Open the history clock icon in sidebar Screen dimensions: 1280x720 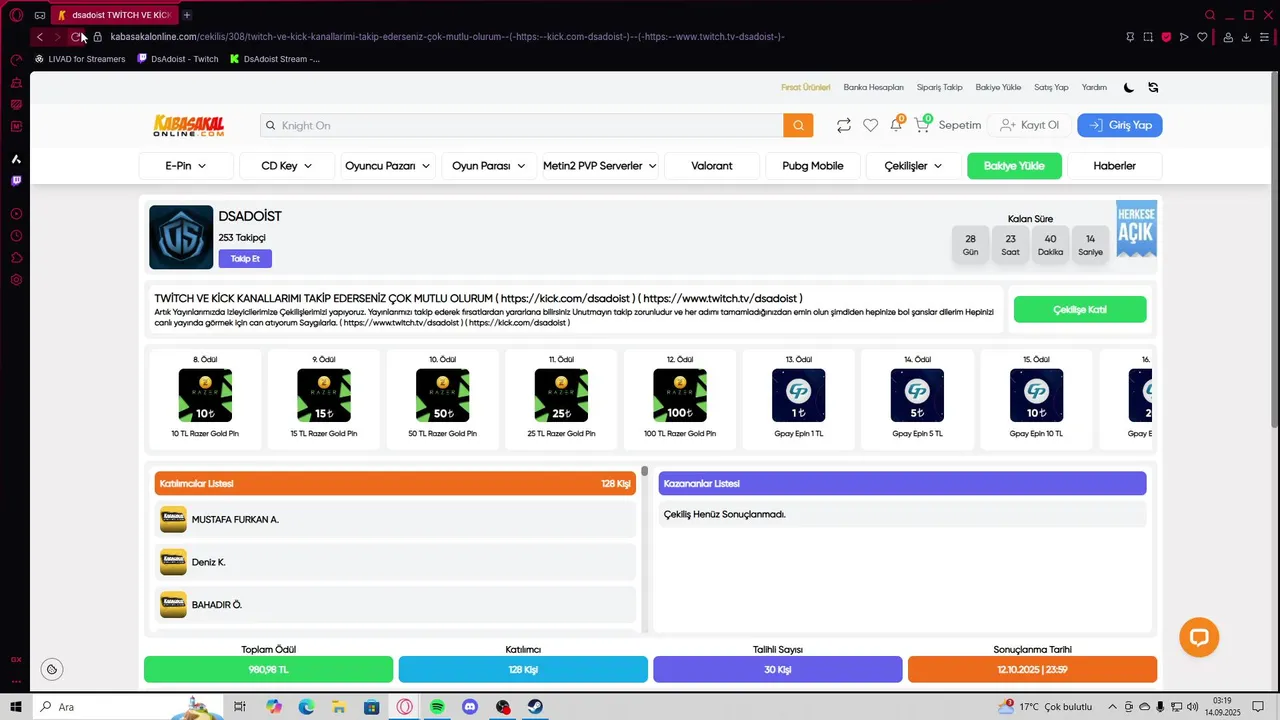point(16,236)
